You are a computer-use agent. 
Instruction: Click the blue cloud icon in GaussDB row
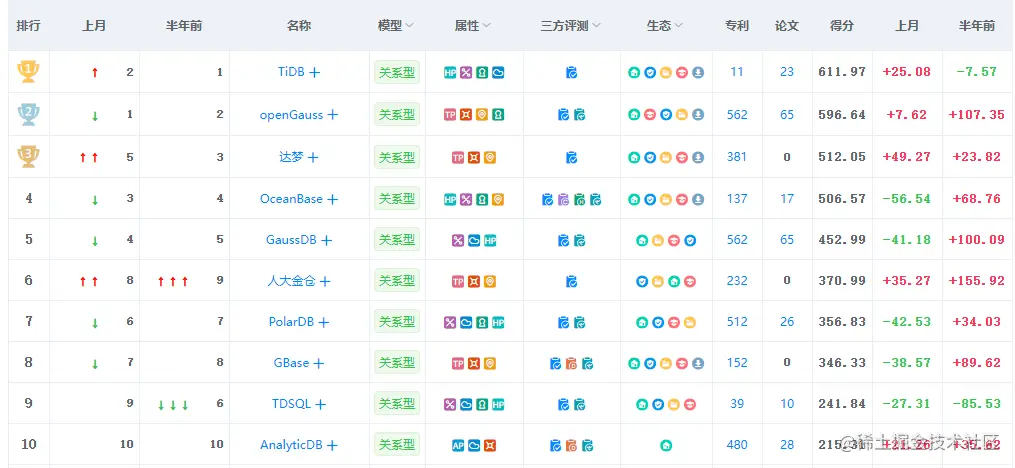474,240
